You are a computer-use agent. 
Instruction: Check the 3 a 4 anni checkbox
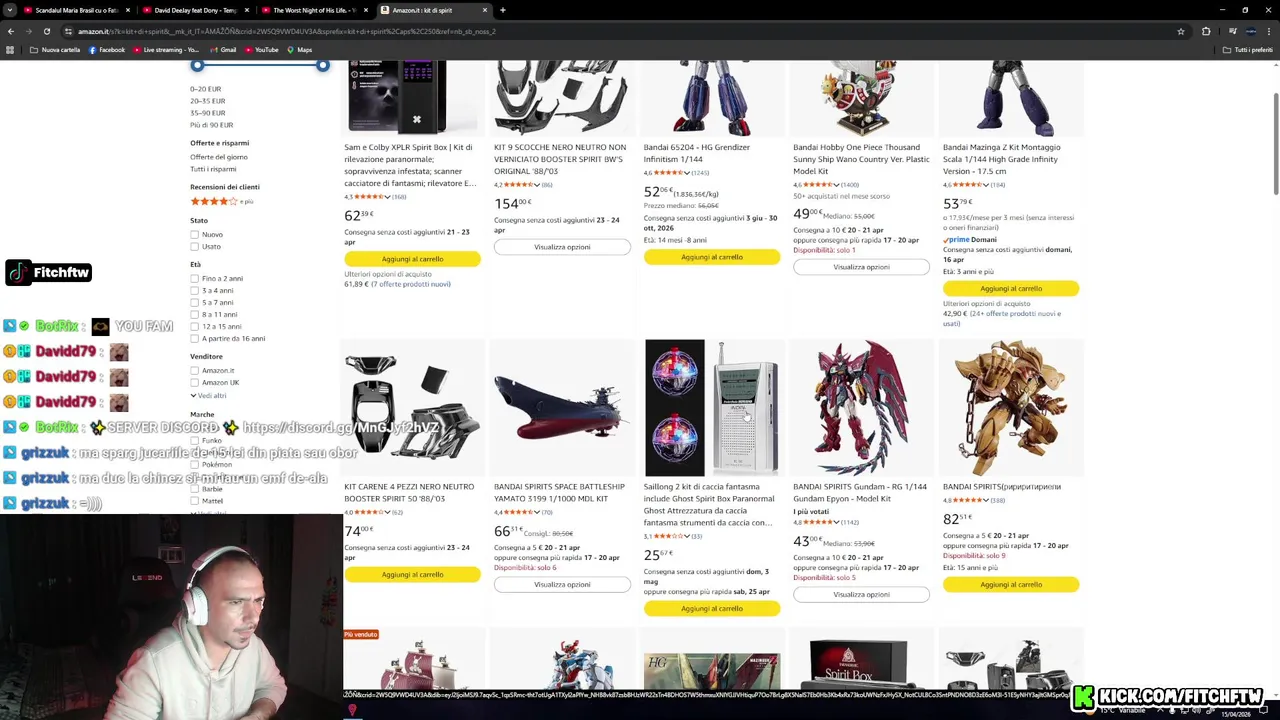(x=194, y=290)
